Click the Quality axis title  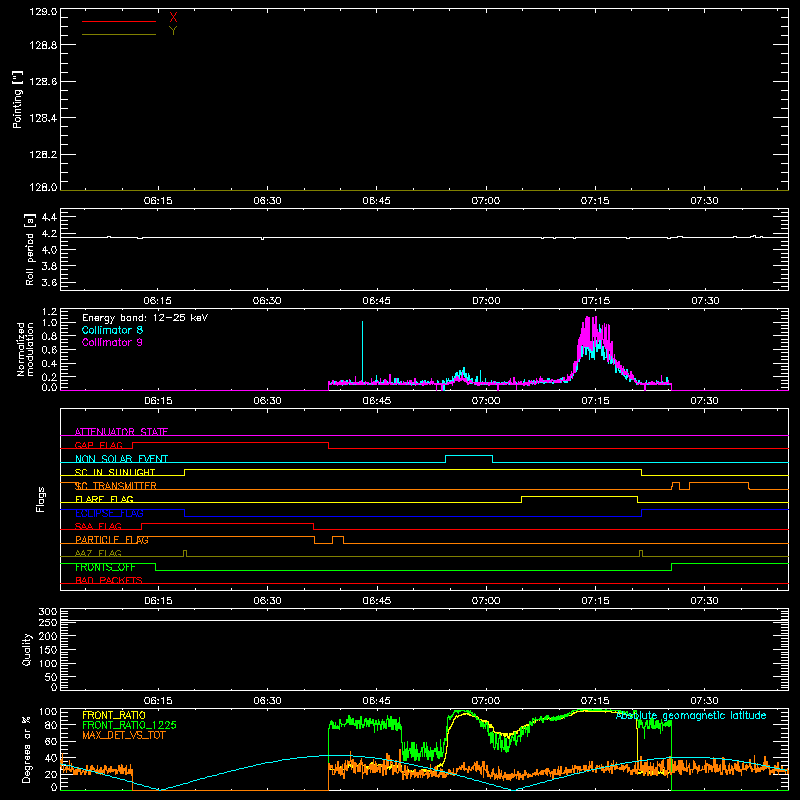27,649
